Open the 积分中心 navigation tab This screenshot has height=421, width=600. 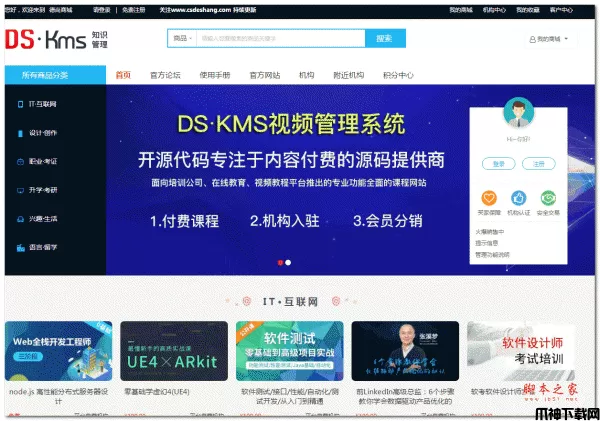pos(398,75)
